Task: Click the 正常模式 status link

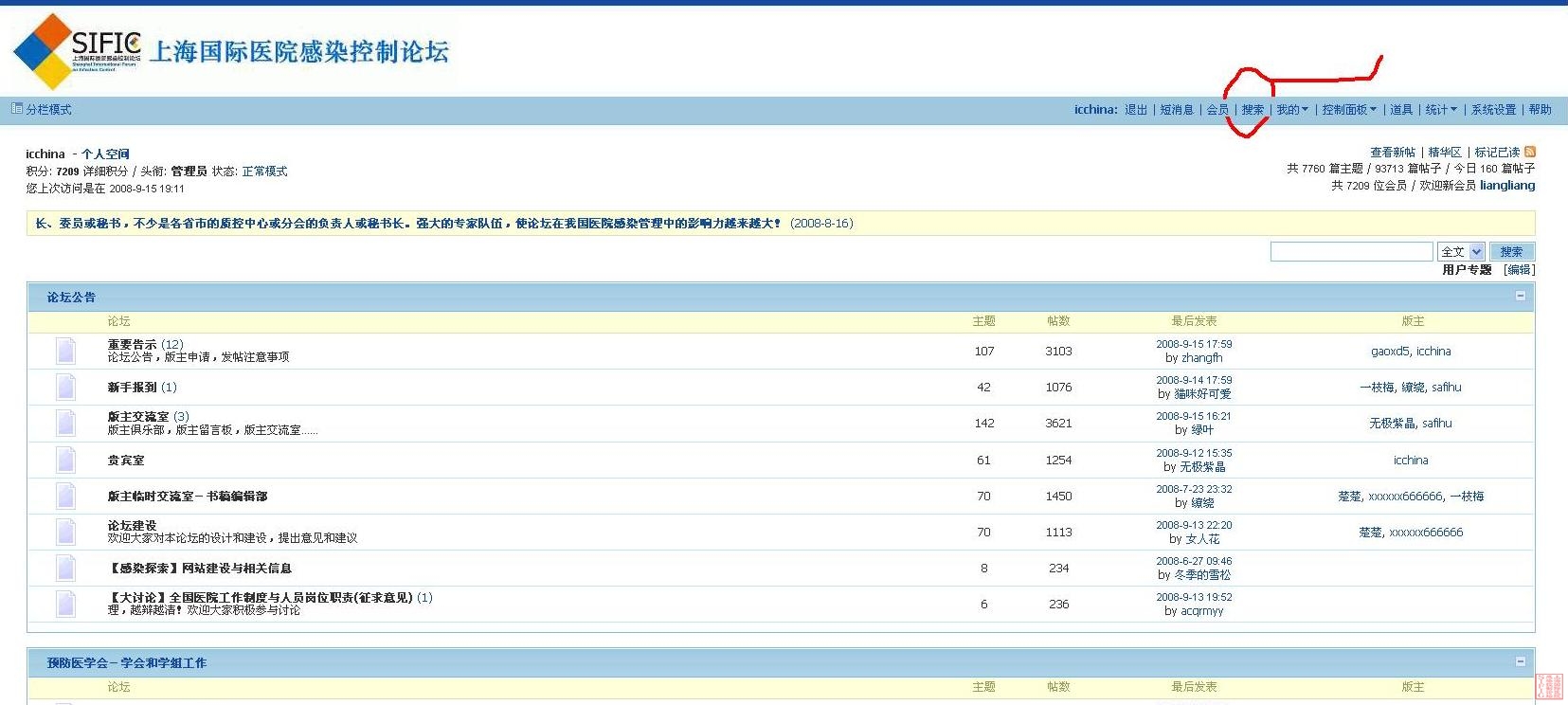Action: 264,172
